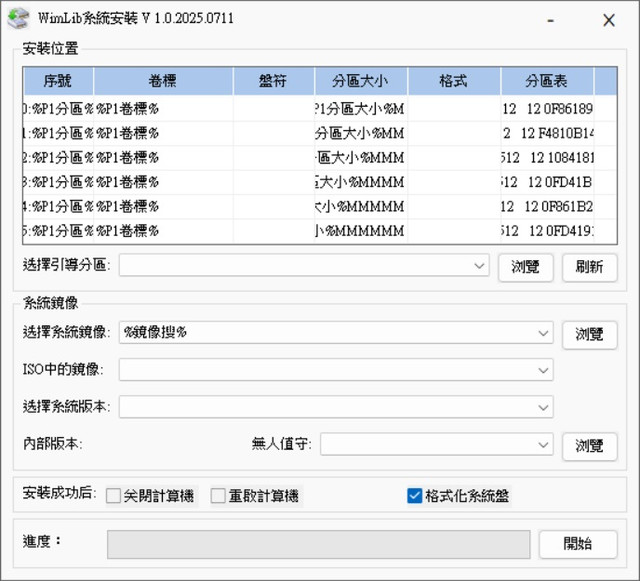The height and width of the screenshot is (581, 640).
Task: Click the 盤符 column header
Action: [x=273, y=81]
